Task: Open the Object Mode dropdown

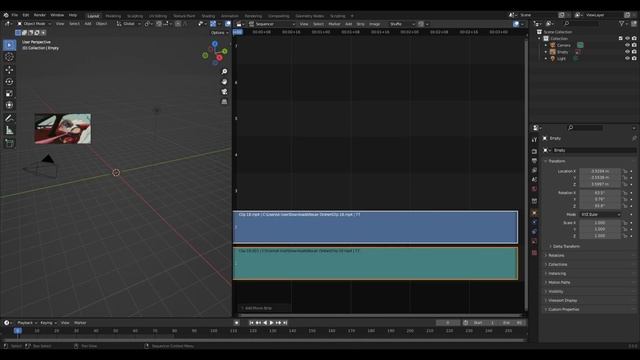Action: pos(33,24)
